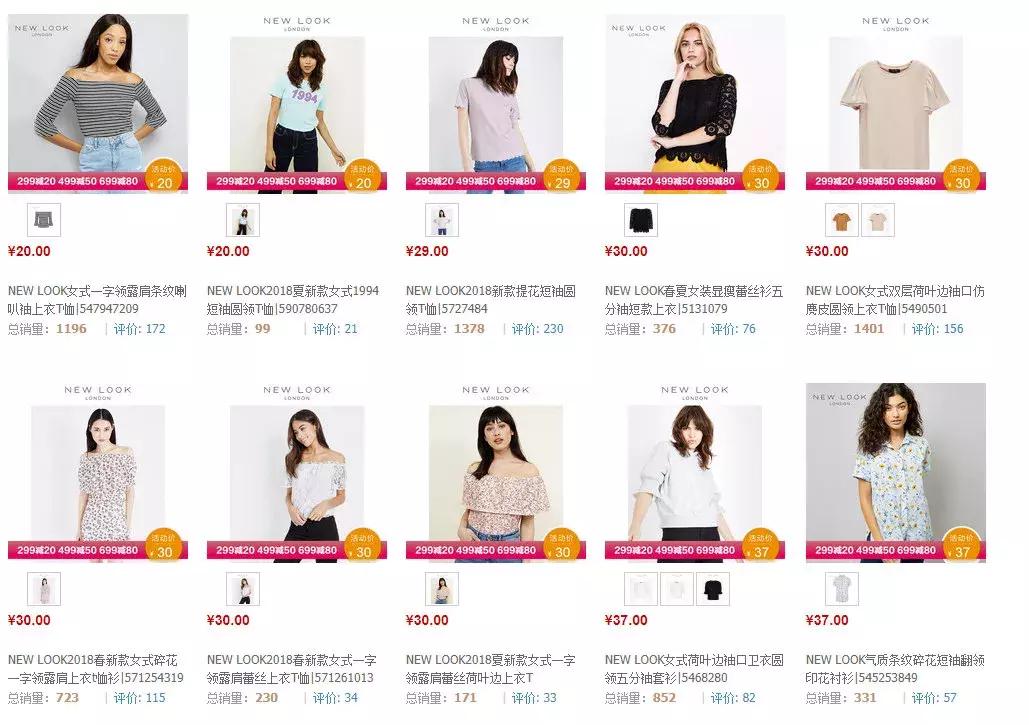This screenshot has height=725, width=1029.
Task: Open product title ending in 5490501
Action: click(895, 300)
